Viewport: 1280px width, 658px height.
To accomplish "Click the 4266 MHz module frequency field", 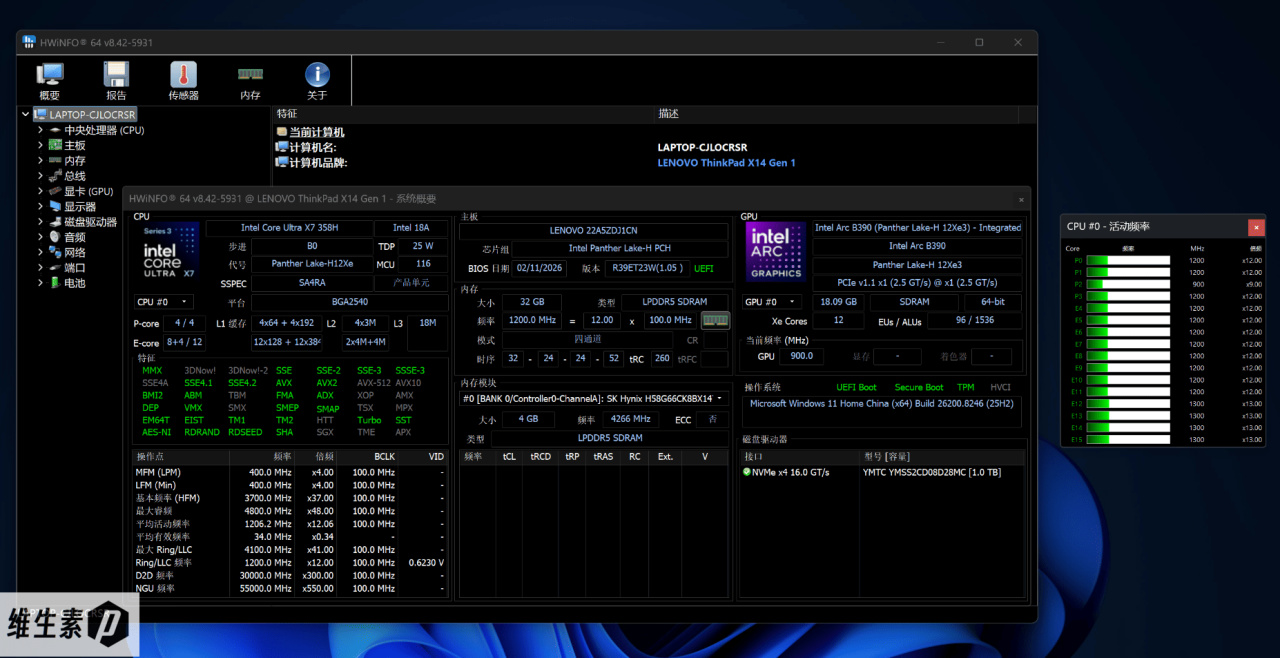I will (630, 420).
